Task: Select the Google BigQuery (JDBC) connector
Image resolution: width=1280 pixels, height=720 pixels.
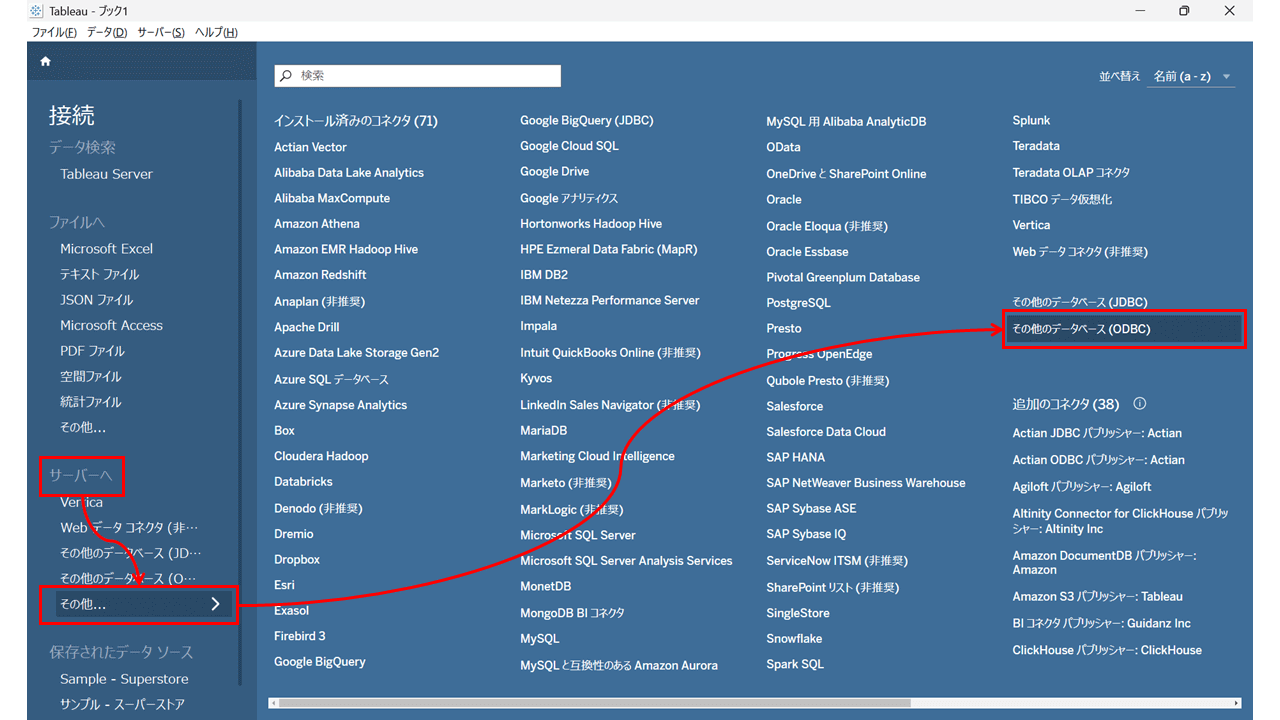Action: 586,120
